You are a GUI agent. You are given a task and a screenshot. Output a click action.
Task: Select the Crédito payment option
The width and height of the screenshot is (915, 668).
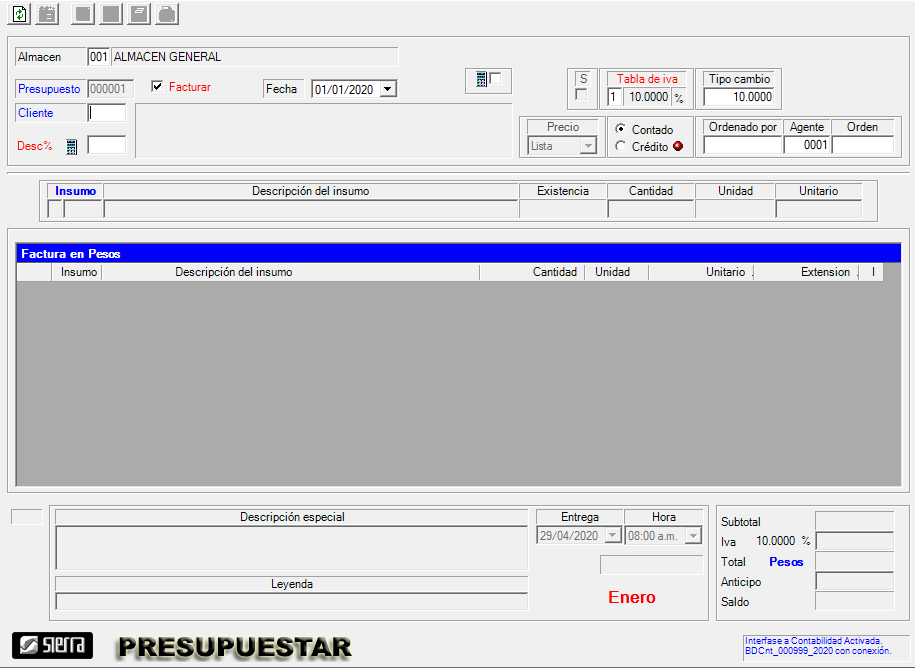coord(621,146)
